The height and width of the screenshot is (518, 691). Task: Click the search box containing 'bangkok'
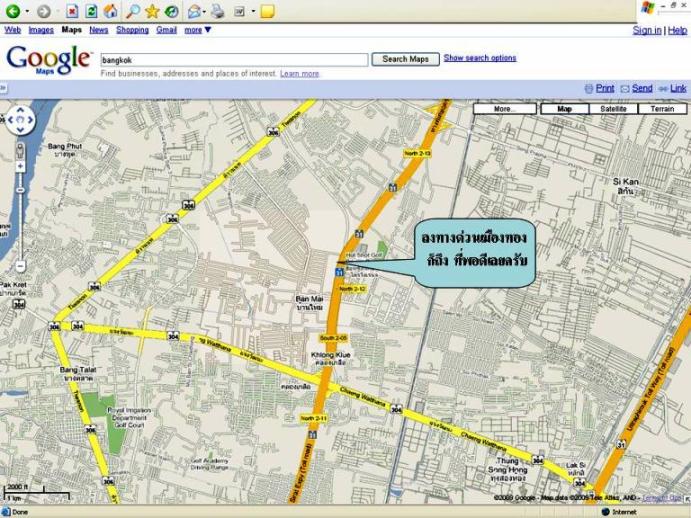coord(233,60)
